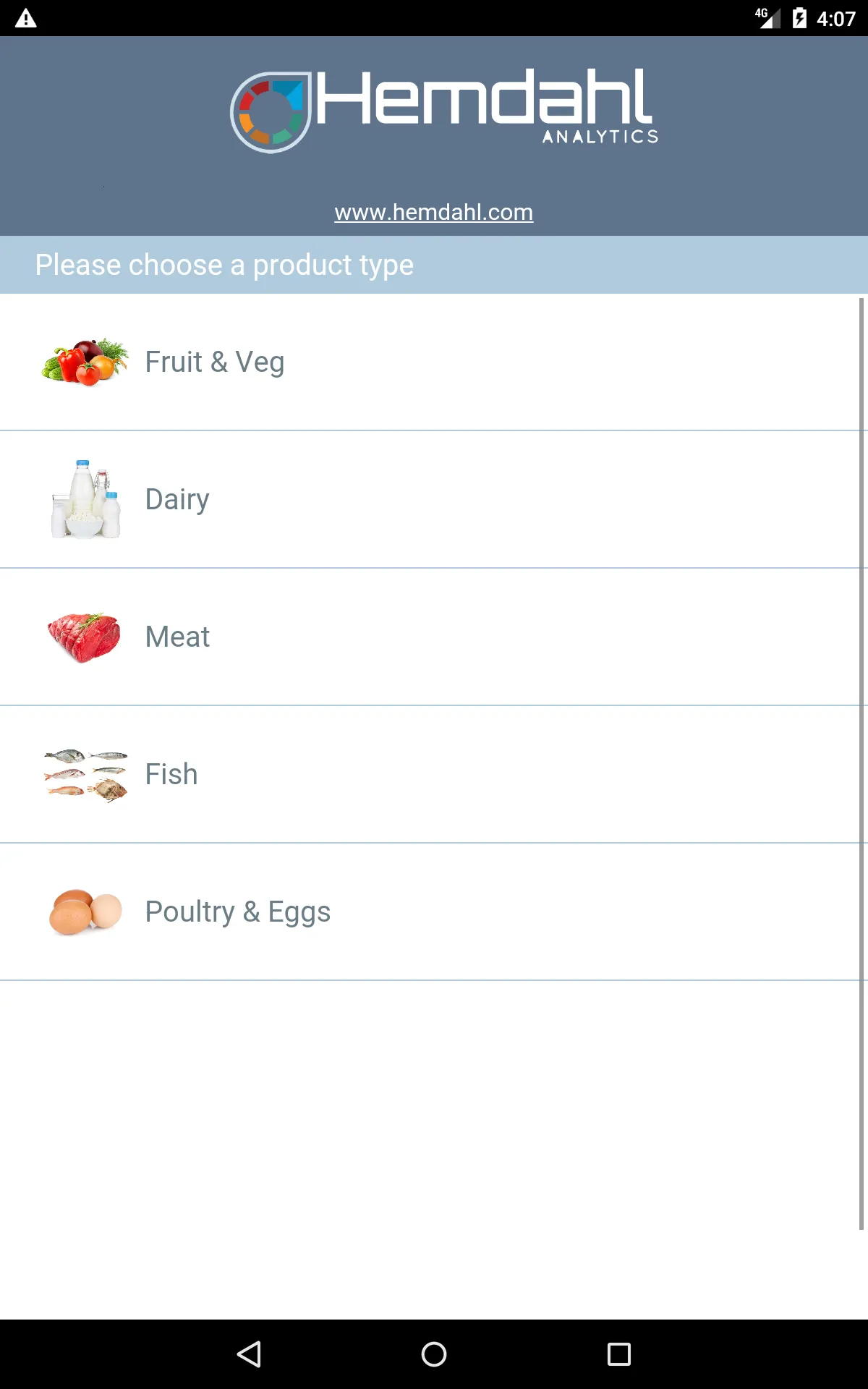This screenshot has width=868, height=1389.
Task: Tap the battery charging status icon
Action: coord(799,18)
